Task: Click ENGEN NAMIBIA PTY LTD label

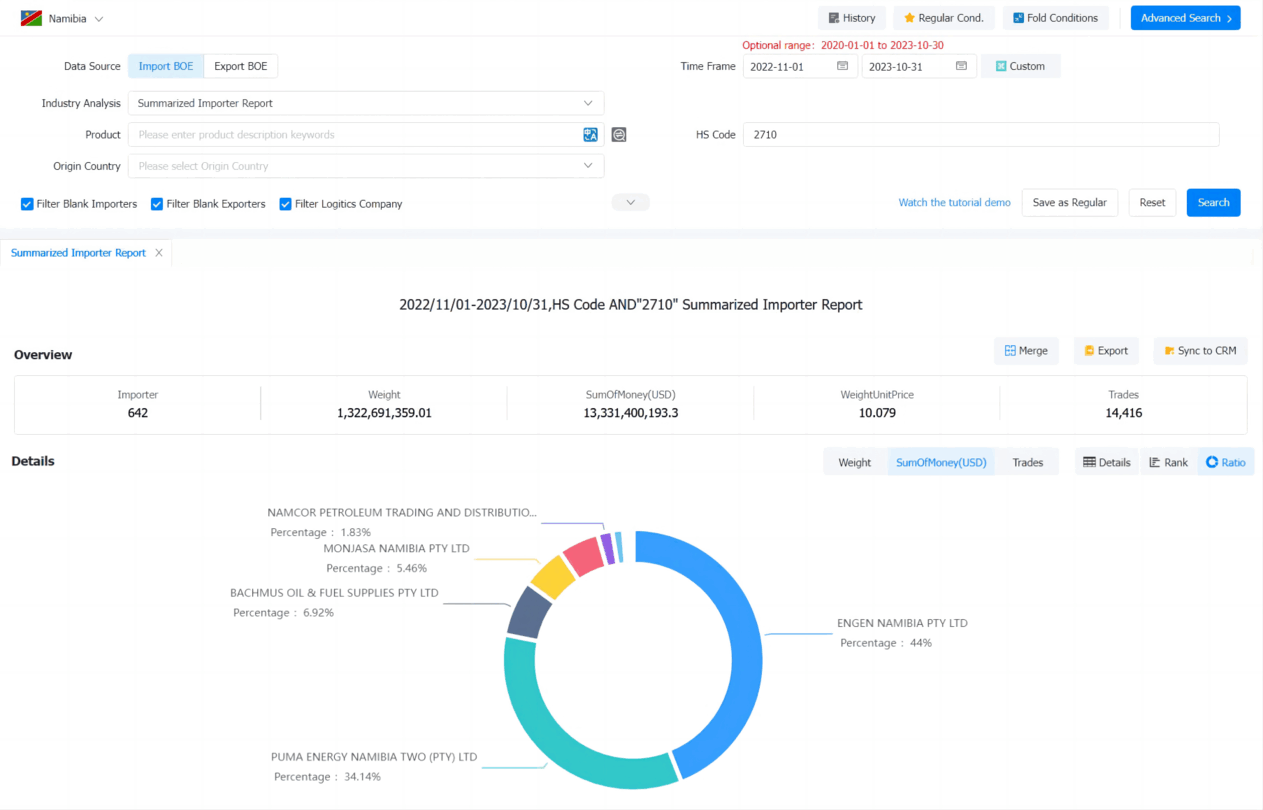Action: (902, 623)
